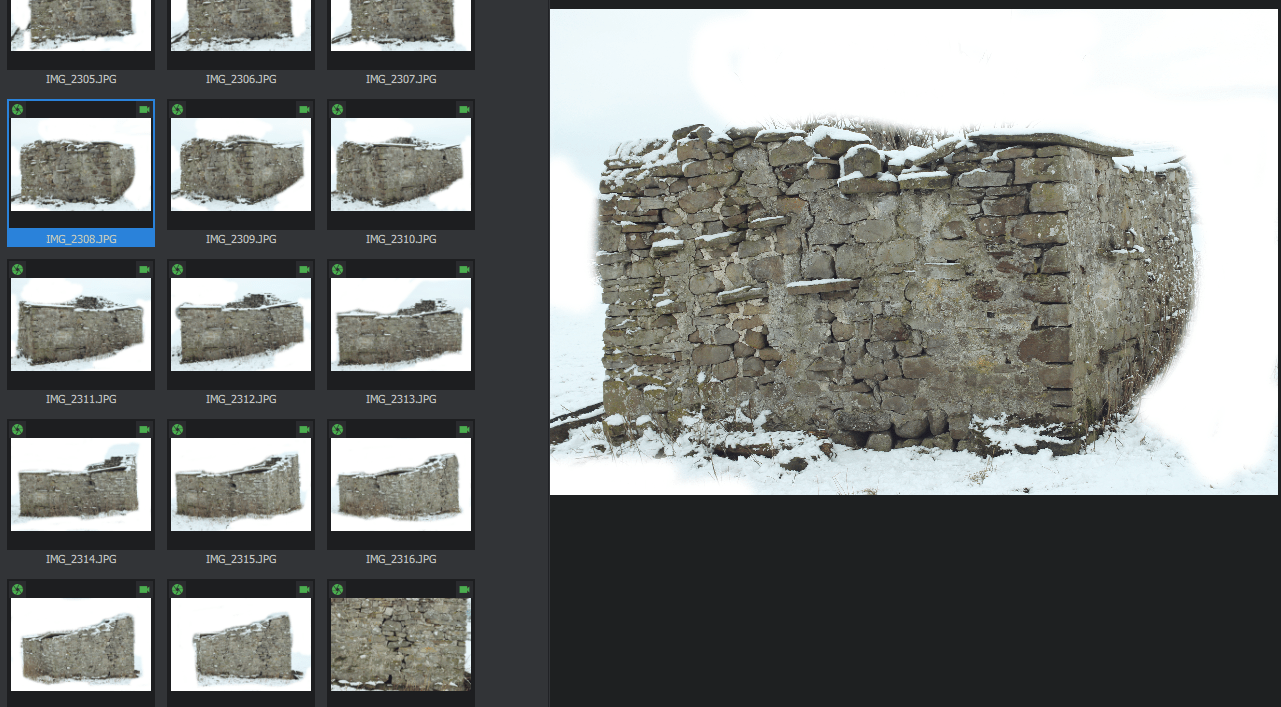1281x707 pixels.
Task: Select the IMG_2312 thumbnail
Action: 240,325
